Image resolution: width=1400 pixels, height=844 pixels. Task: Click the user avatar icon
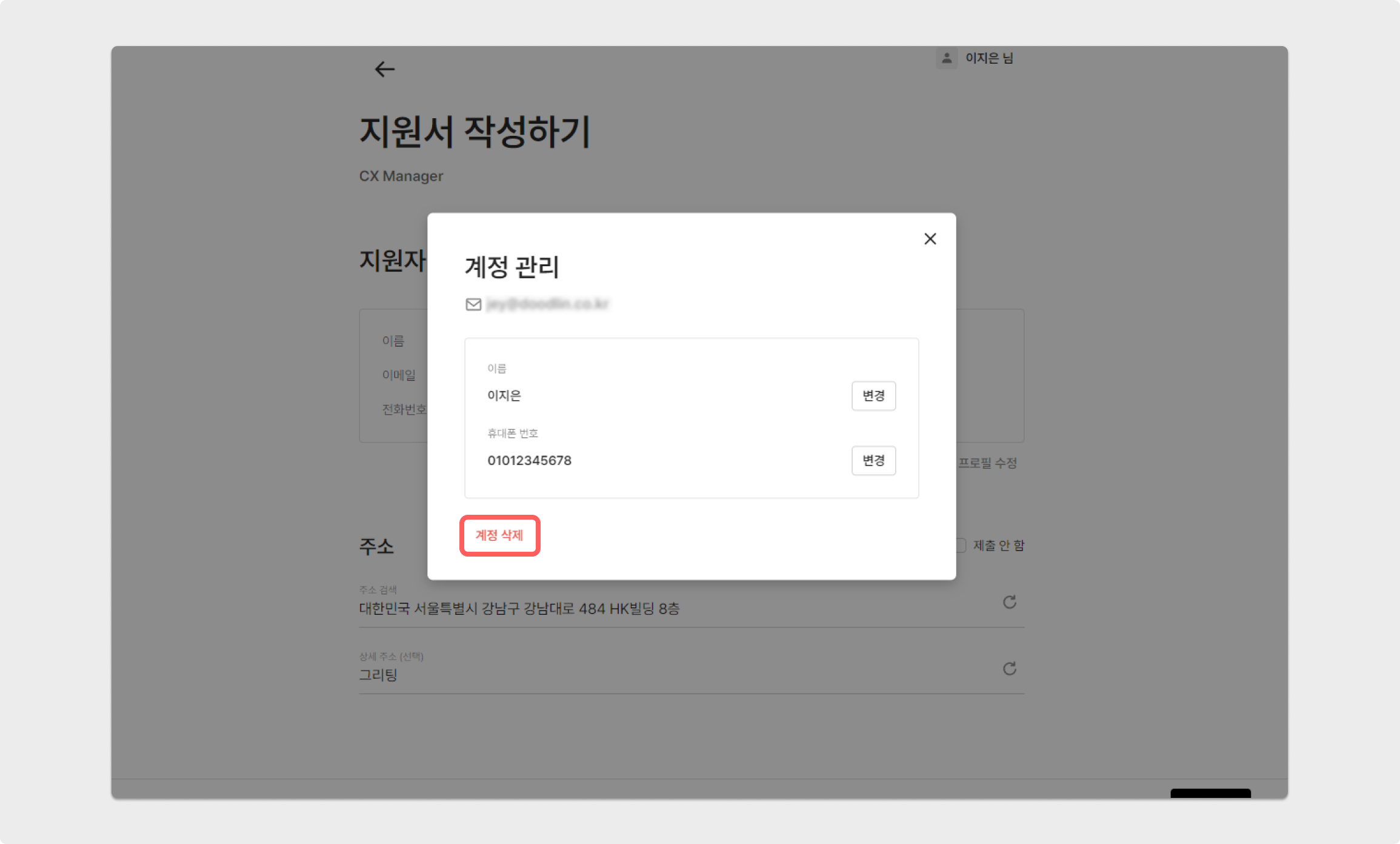click(946, 58)
